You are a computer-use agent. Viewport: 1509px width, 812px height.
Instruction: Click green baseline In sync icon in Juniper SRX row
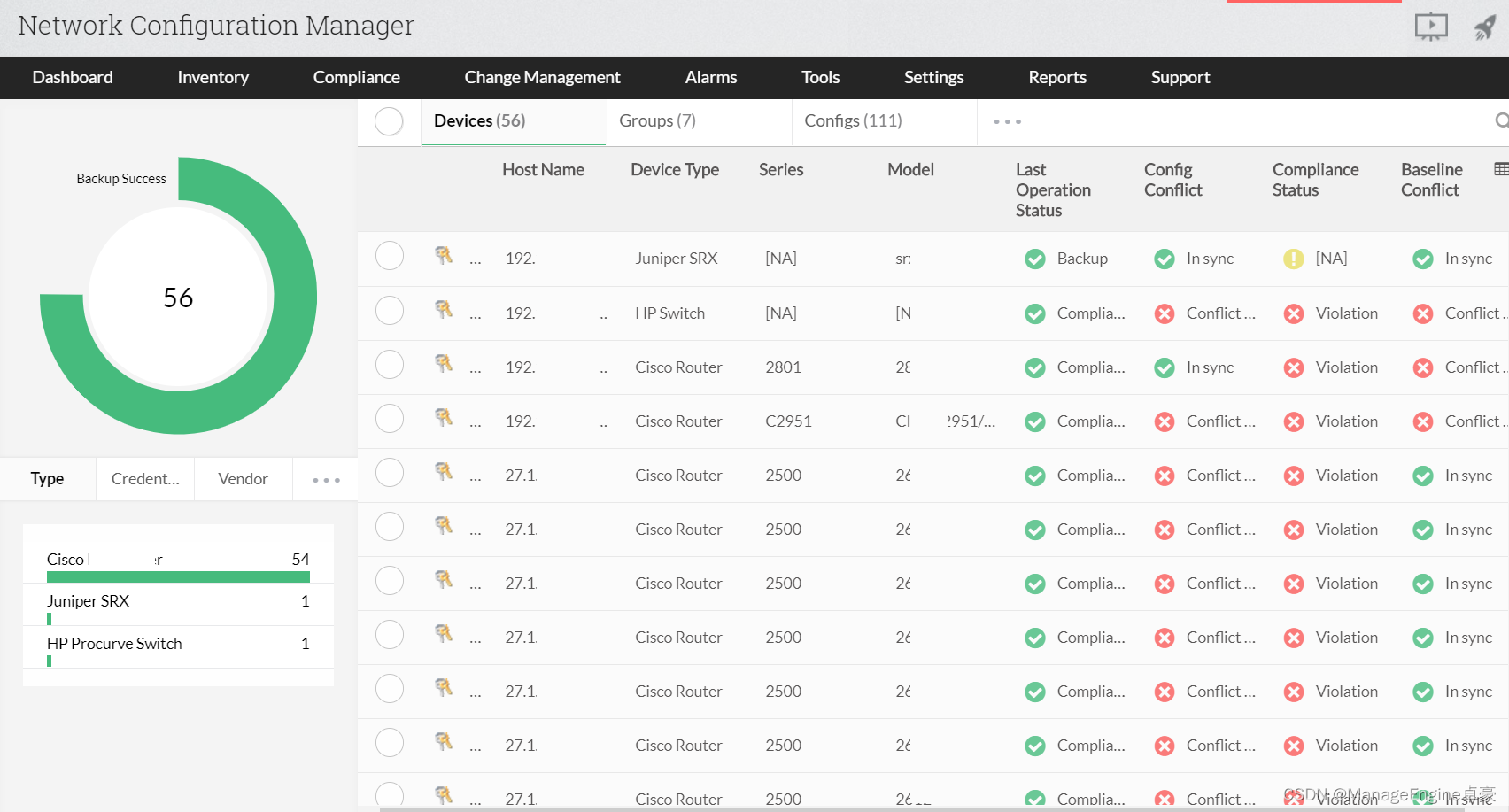1423,259
